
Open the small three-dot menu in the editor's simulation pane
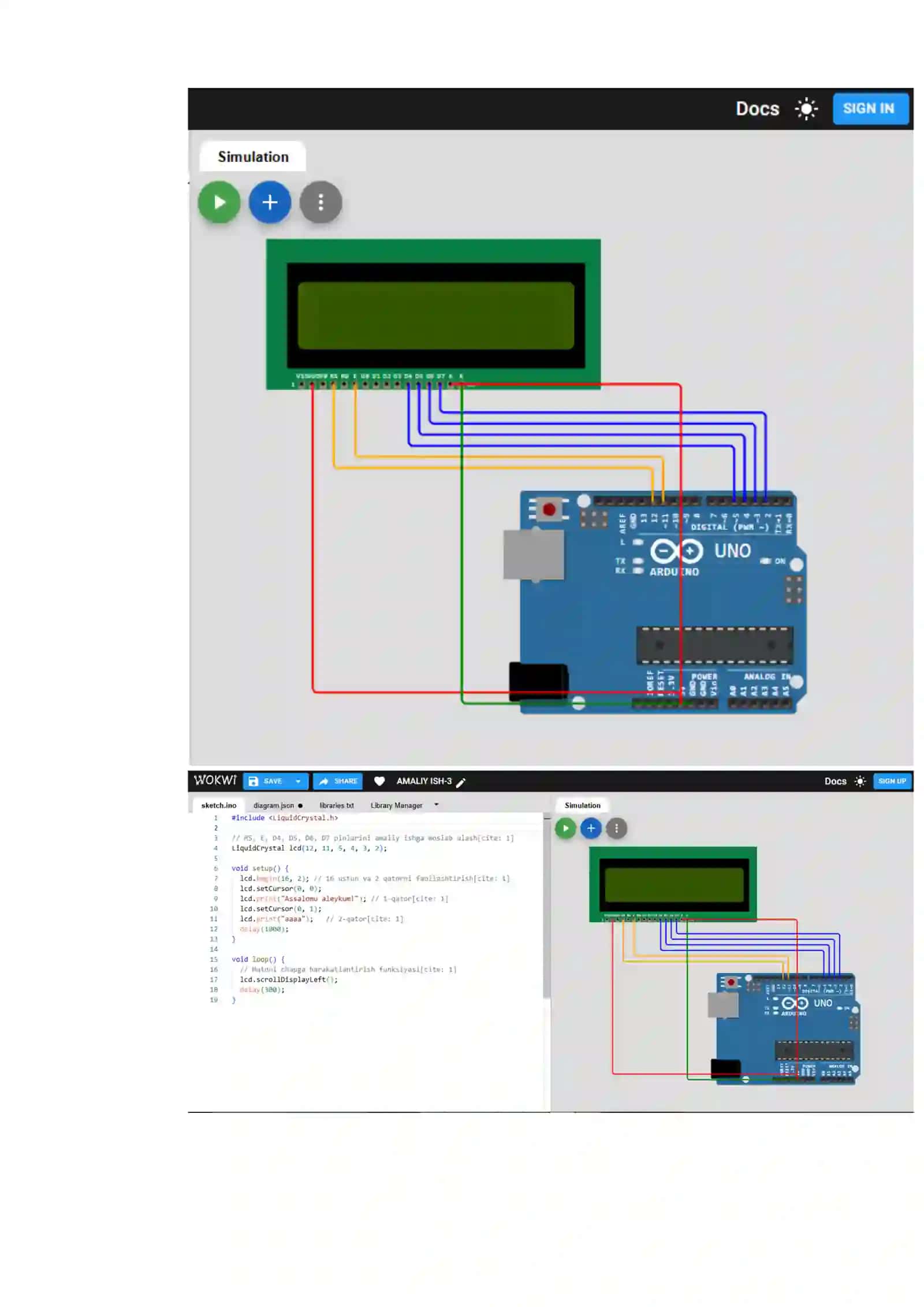(x=616, y=828)
